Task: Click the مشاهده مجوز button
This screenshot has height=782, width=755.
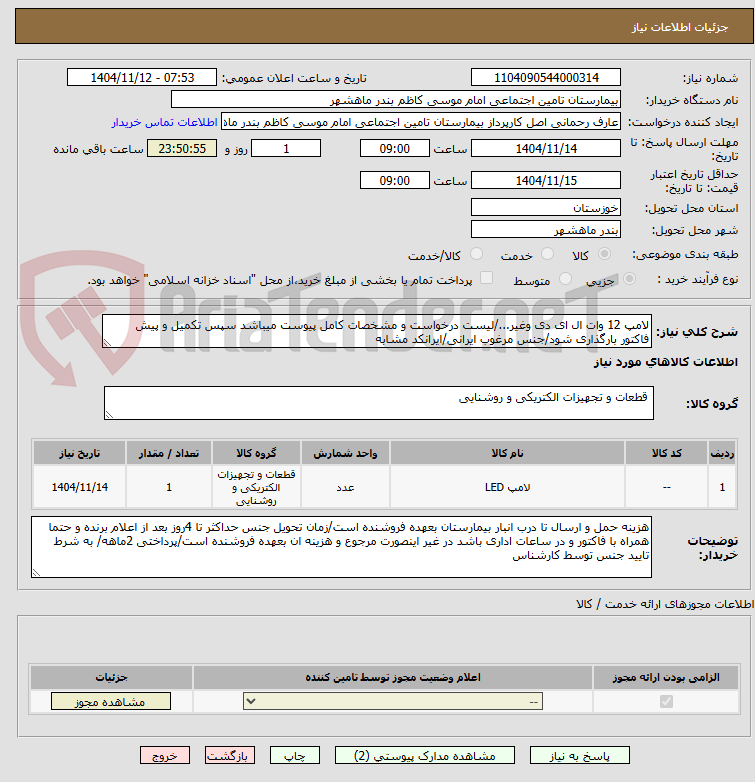Action: coord(111,701)
